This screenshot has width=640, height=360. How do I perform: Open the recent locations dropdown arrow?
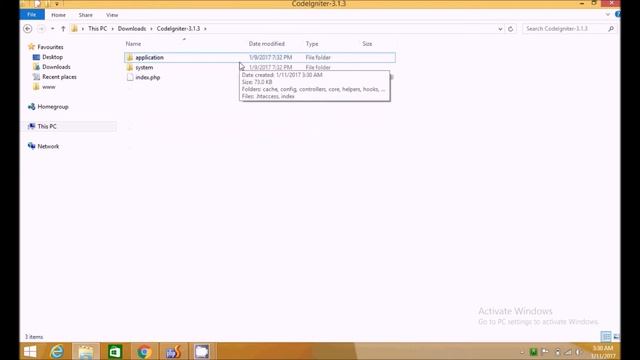tap(52, 29)
